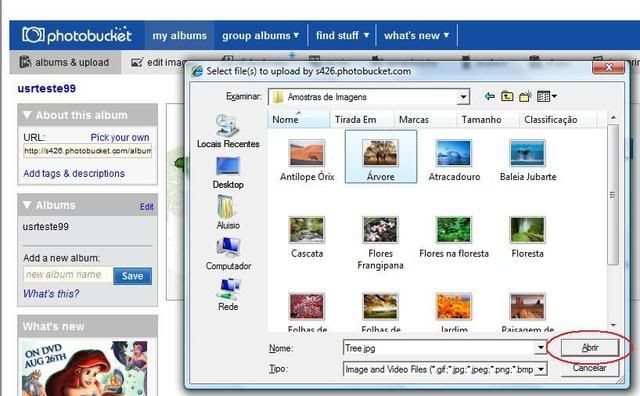The image size is (640, 396).
Task: Open the What's this? help link
Action: coord(51,294)
